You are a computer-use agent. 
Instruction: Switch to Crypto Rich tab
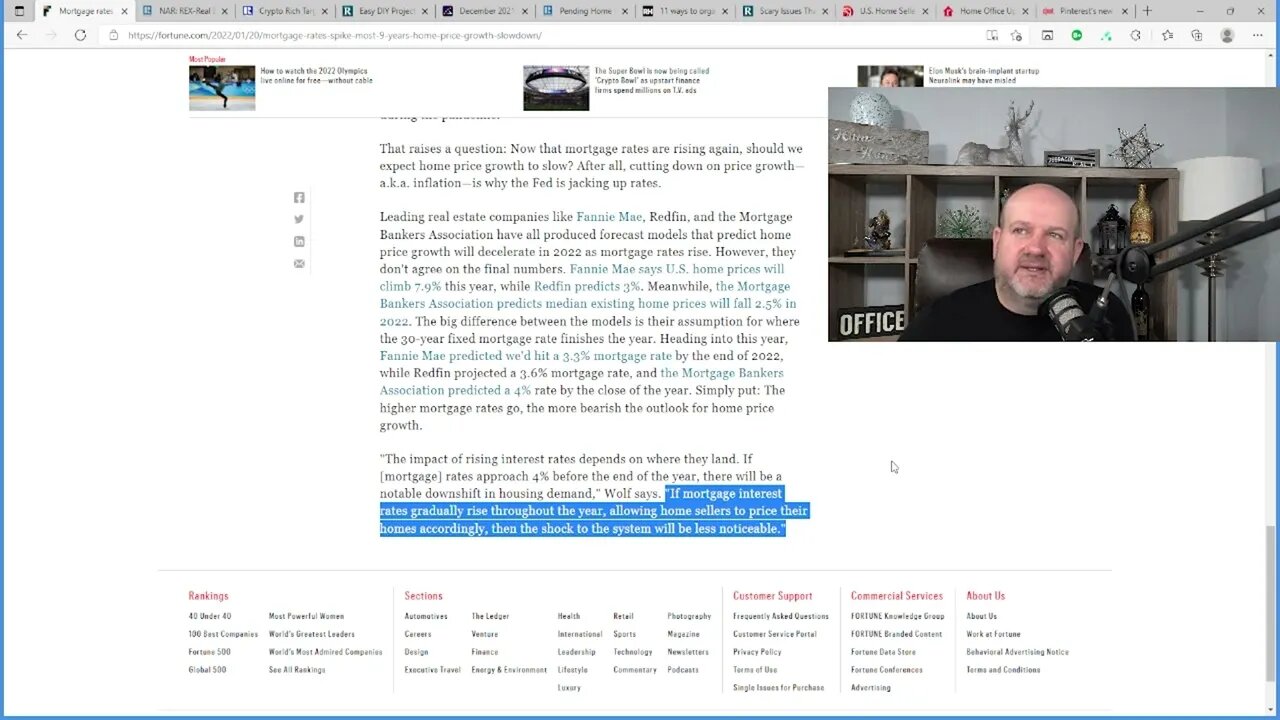[284, 11]
